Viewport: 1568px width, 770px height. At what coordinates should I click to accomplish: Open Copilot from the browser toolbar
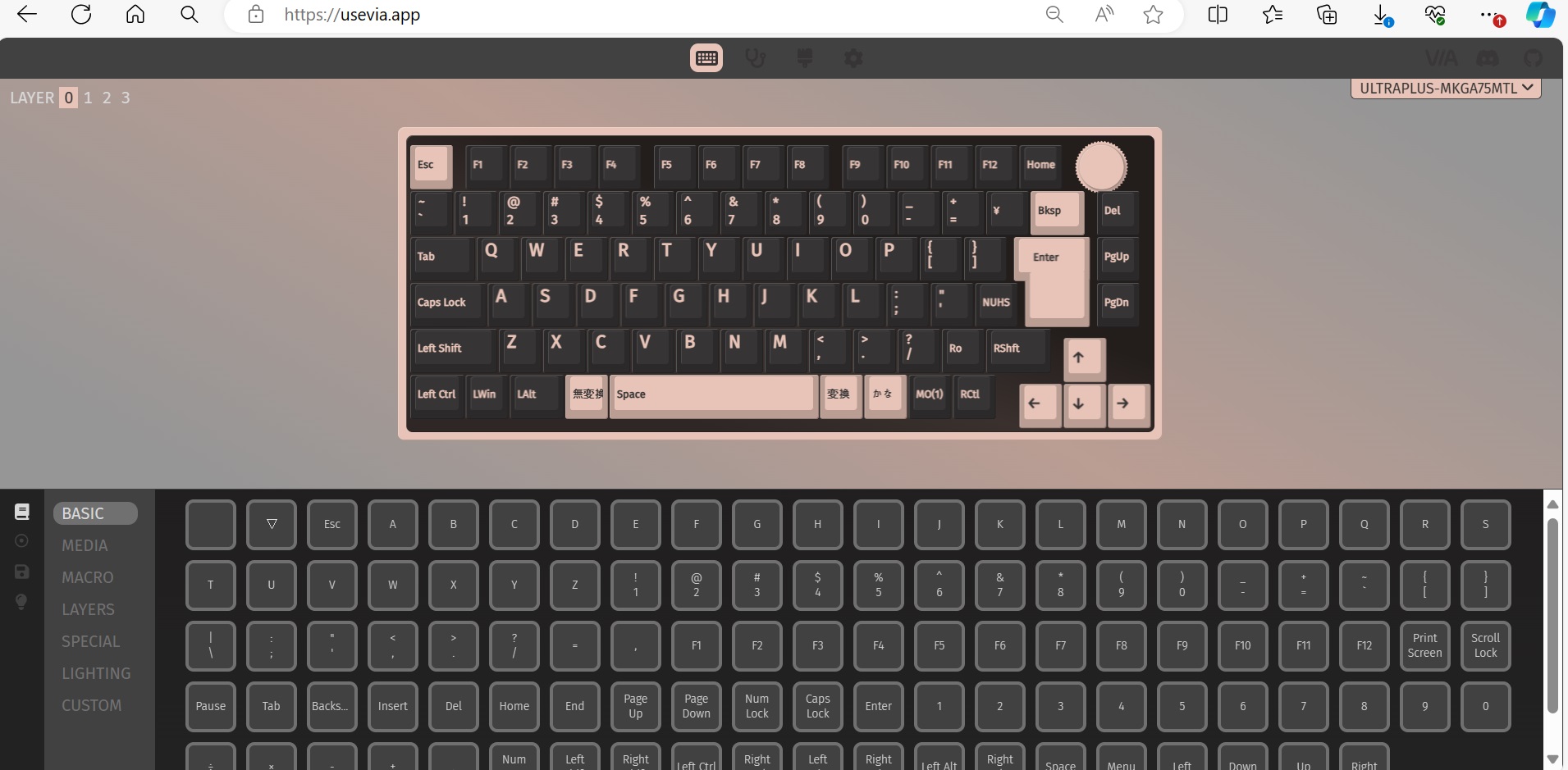tap(1540, 15)
